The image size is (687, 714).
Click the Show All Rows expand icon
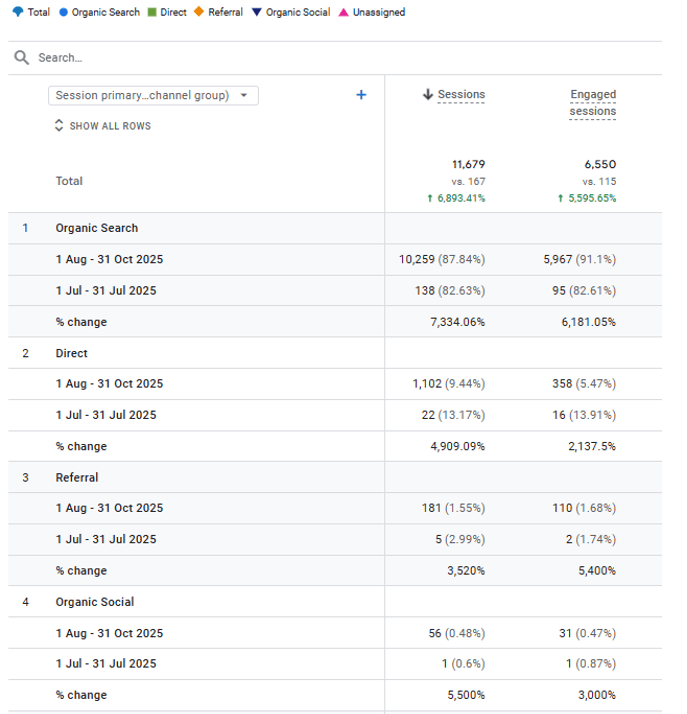(59, 126)
